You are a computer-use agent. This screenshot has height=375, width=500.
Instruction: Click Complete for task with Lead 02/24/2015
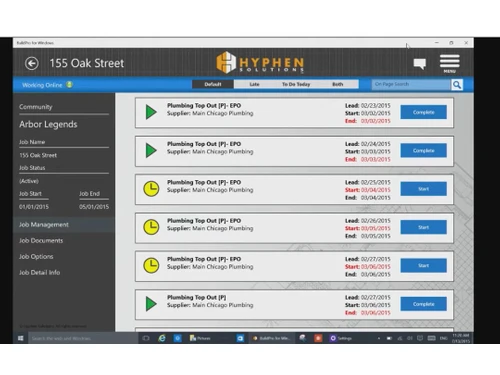423,150
